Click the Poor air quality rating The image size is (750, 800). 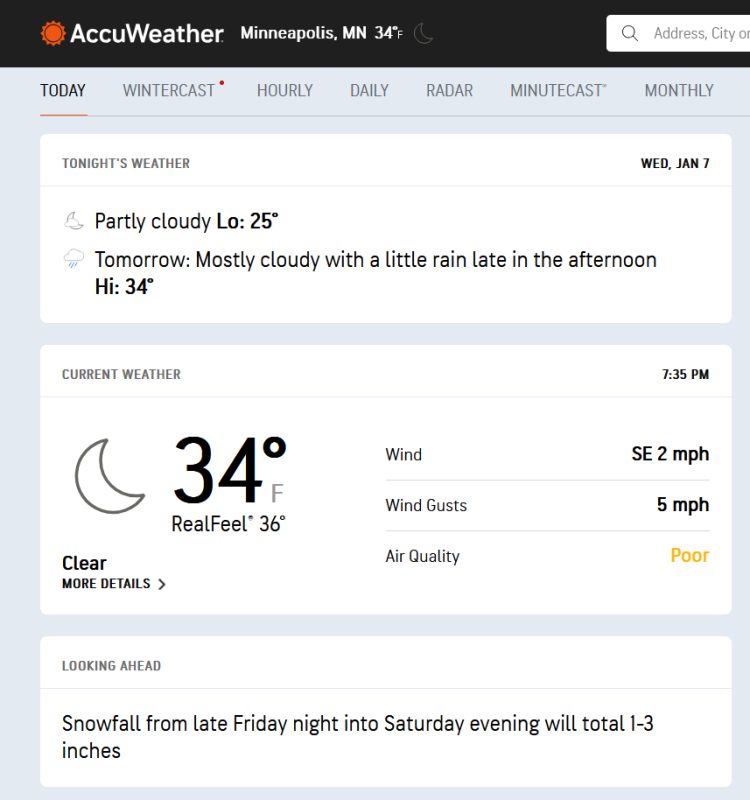690,555
